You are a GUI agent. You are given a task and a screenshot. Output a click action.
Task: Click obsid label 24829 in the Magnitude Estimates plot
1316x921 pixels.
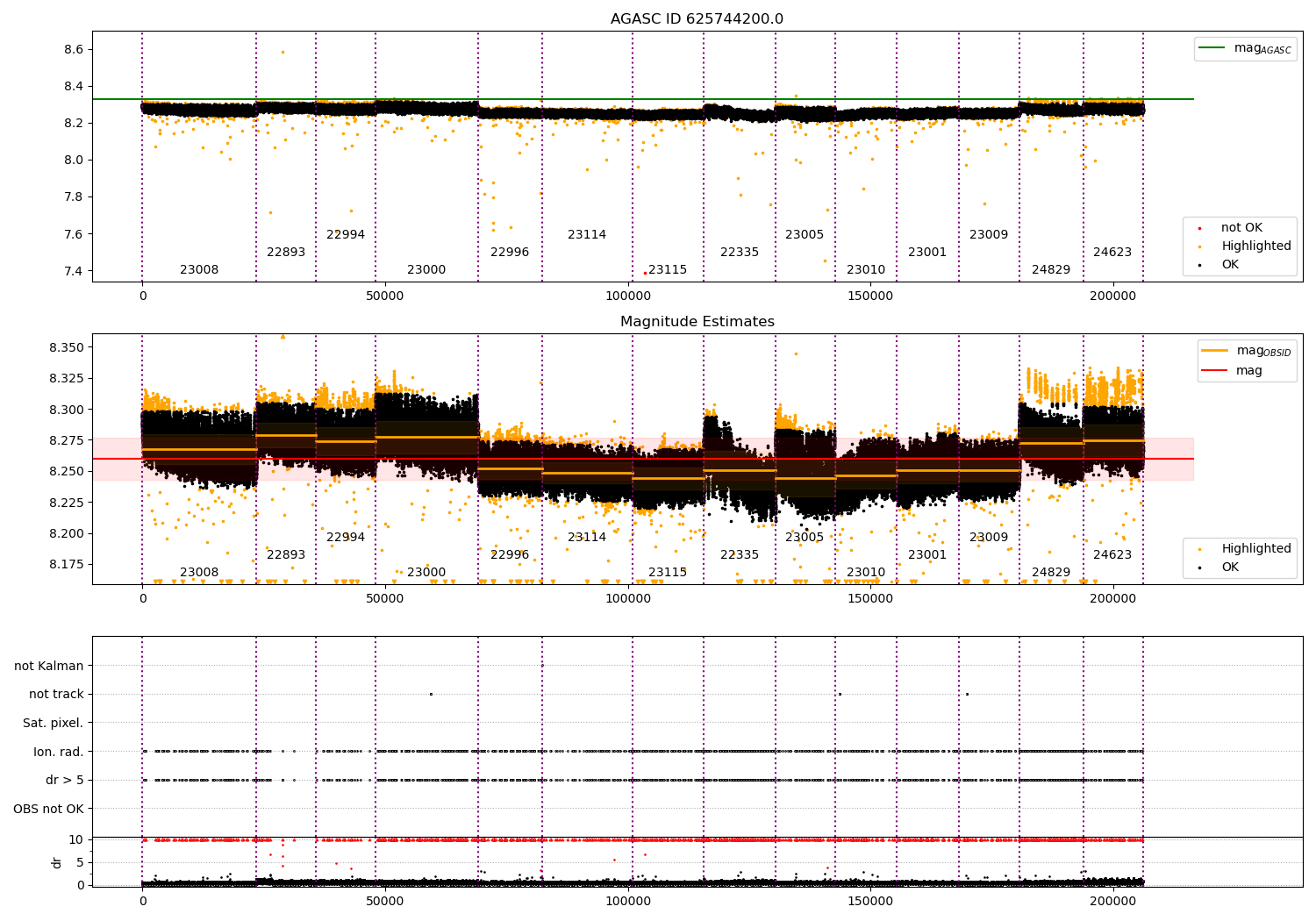click(1051, 573)
